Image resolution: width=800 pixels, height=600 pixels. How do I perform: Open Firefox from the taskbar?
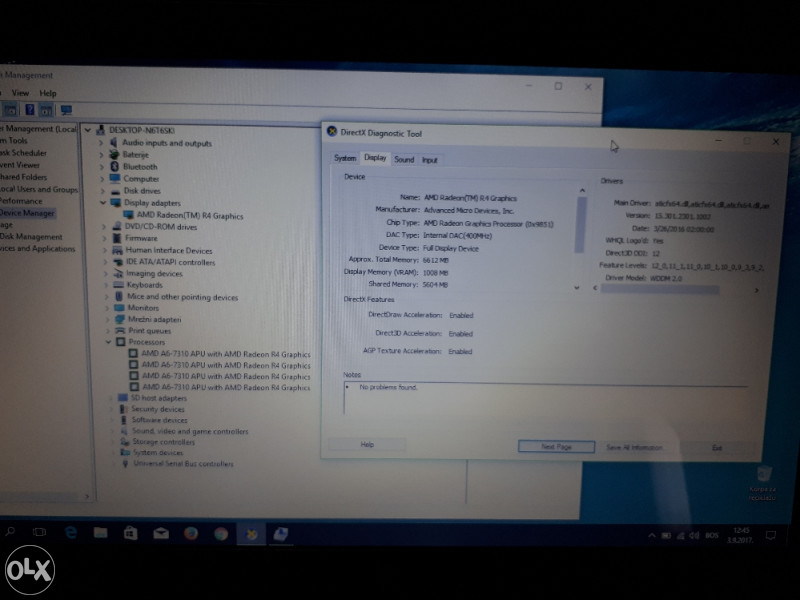click(191, 534)
